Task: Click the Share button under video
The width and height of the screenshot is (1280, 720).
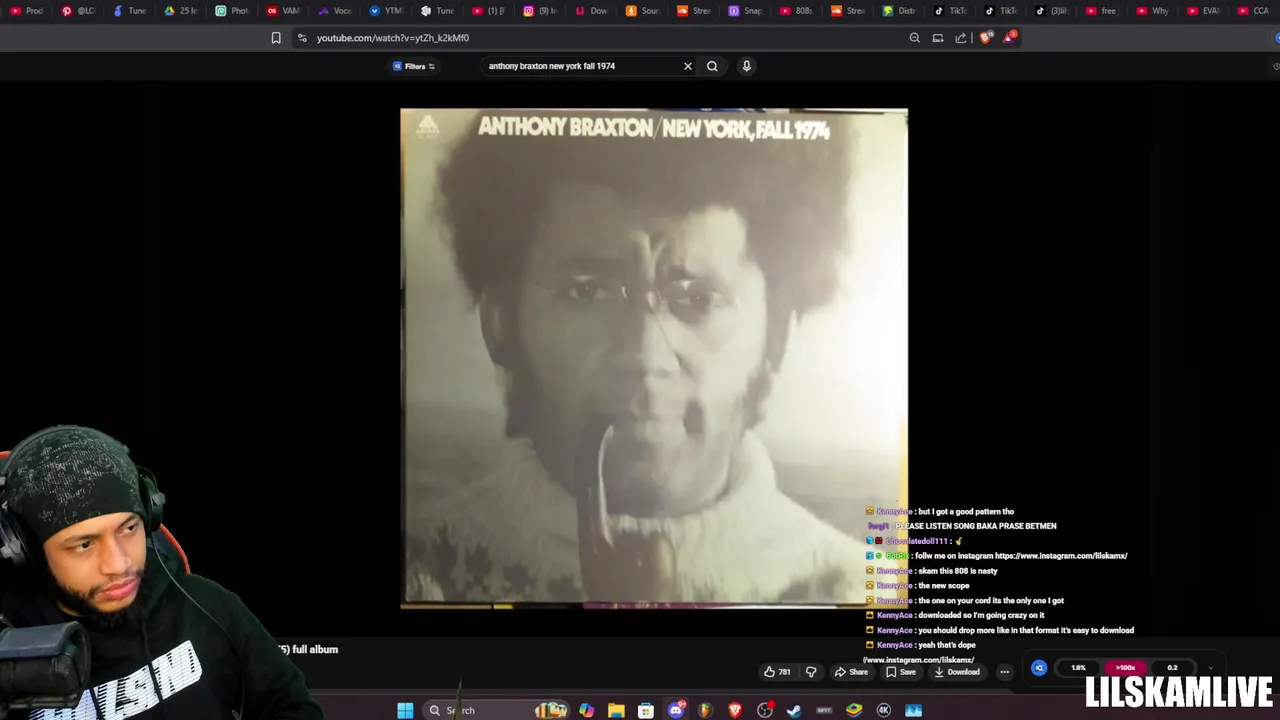Action: coord(851,672)
